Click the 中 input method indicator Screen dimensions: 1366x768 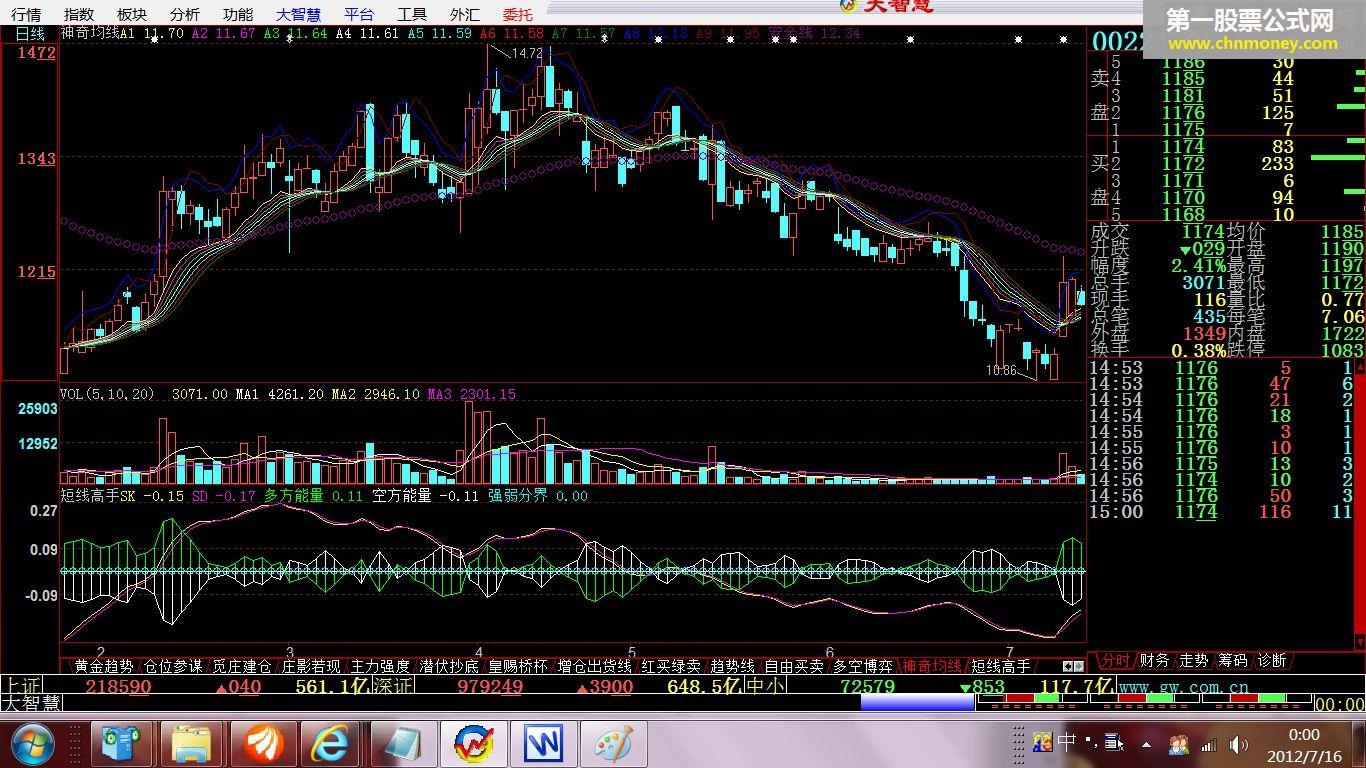coord(1067,742)
